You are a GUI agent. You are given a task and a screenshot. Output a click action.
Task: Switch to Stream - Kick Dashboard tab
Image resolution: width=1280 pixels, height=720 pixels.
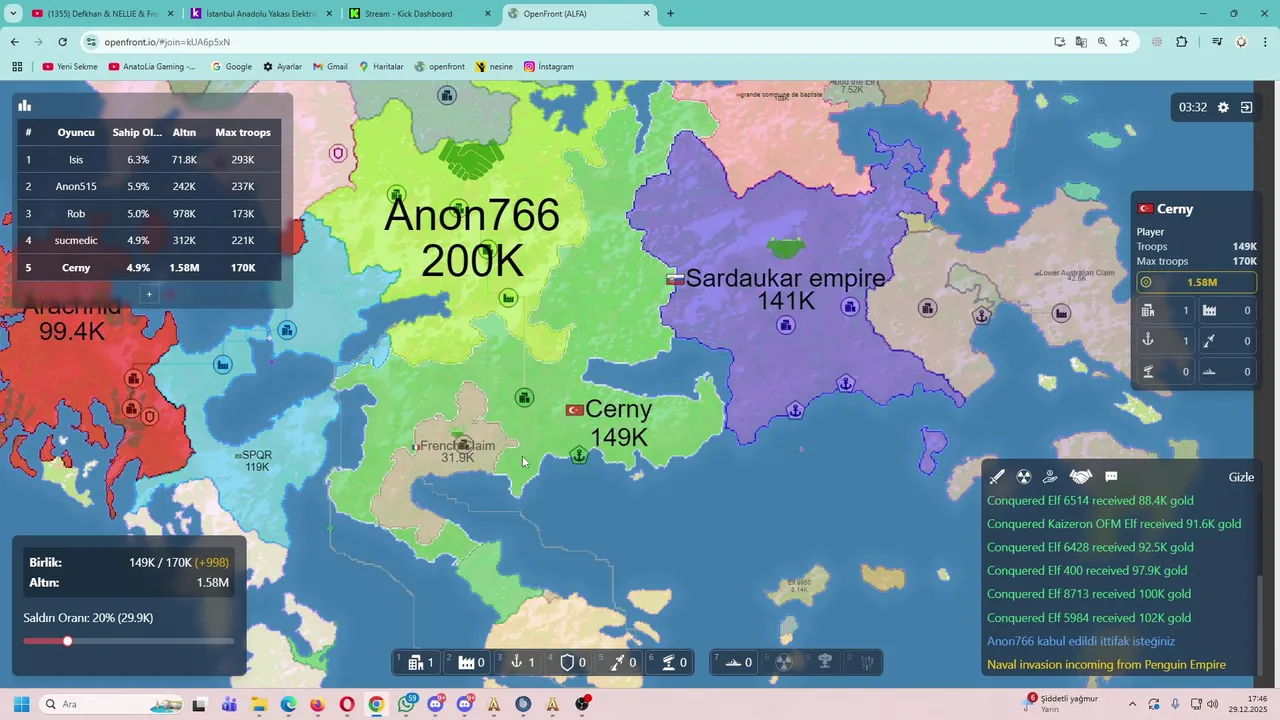(x=421, y=14)
